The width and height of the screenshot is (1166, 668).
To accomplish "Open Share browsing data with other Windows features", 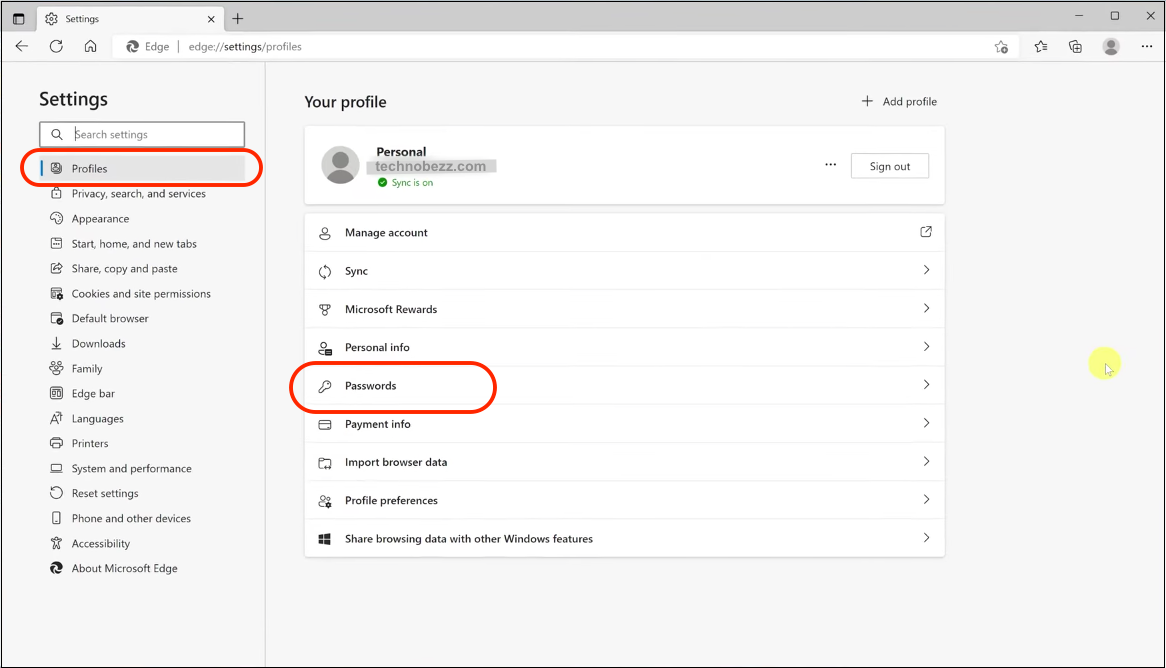I will (x=625, y=539).
